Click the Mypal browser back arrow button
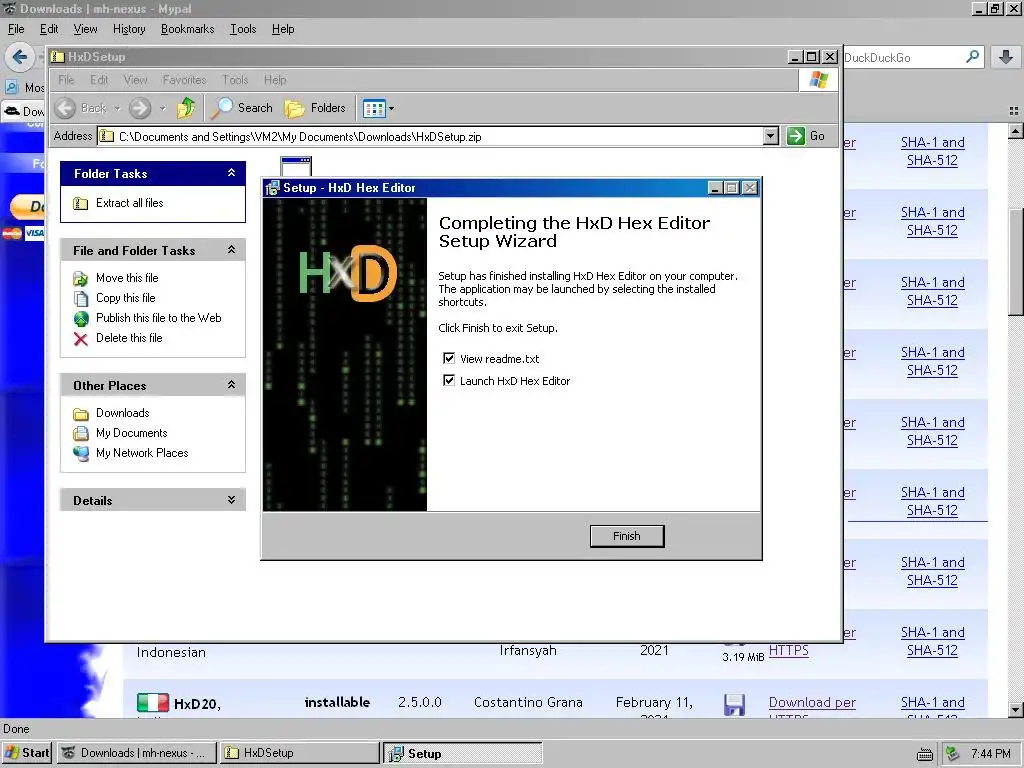 tap(20, 57)
